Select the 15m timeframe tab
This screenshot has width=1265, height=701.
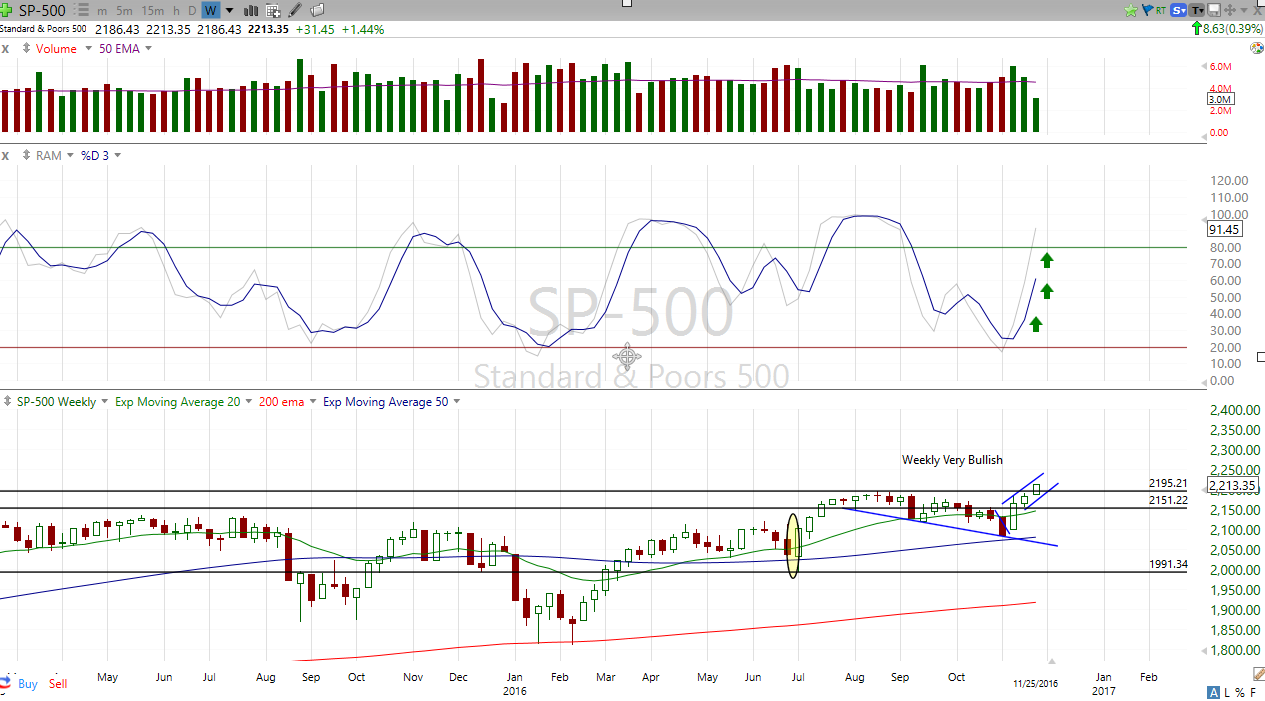pyautogui.click(x=152, y=10)
